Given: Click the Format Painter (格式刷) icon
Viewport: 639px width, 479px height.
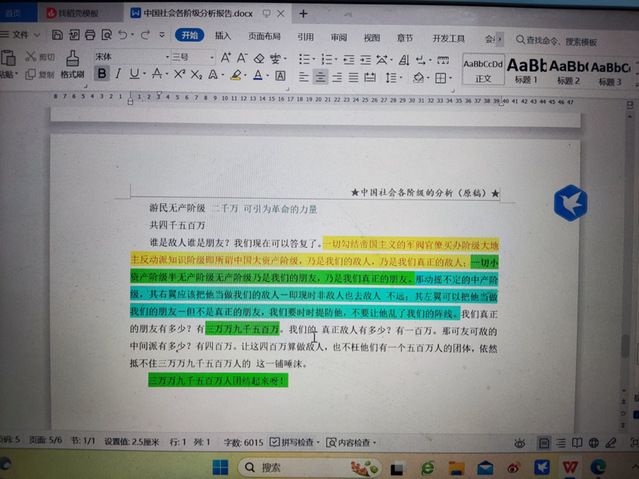Looking at the screenshot, I should click(x=72, y=66).
